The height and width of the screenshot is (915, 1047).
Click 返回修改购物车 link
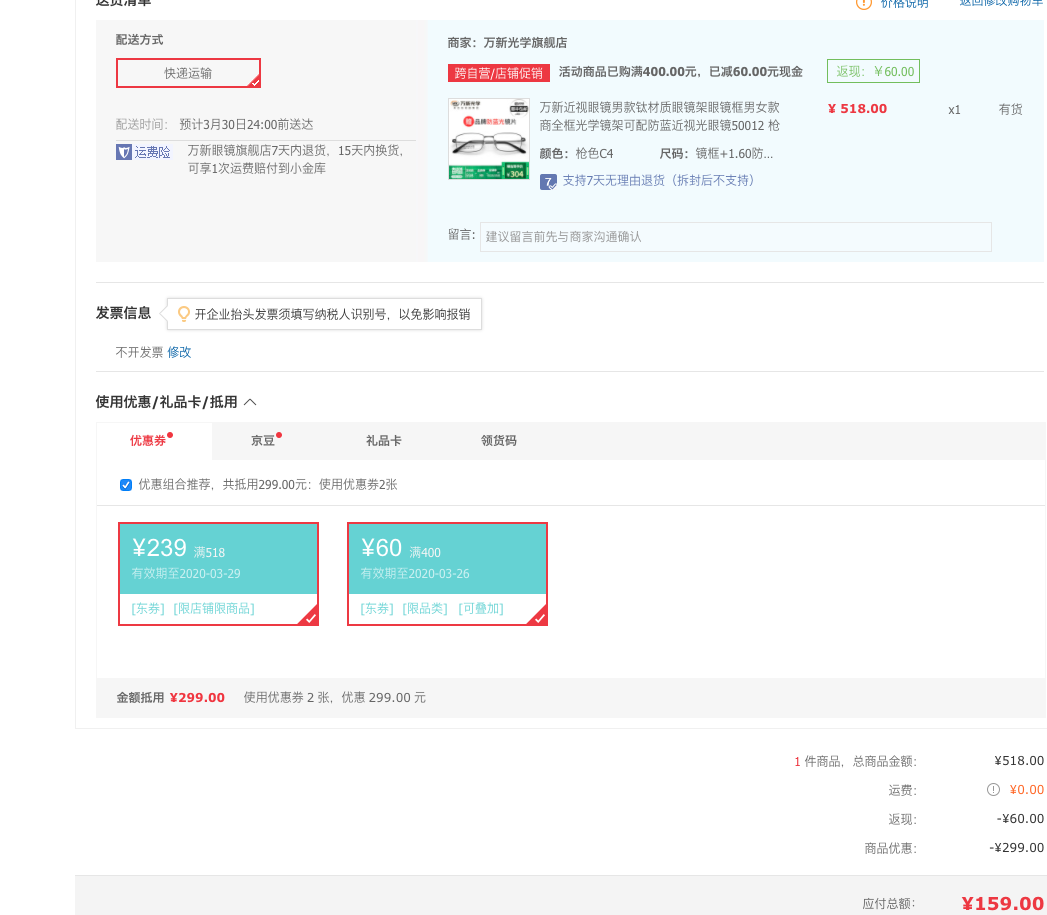[1003, 3]
